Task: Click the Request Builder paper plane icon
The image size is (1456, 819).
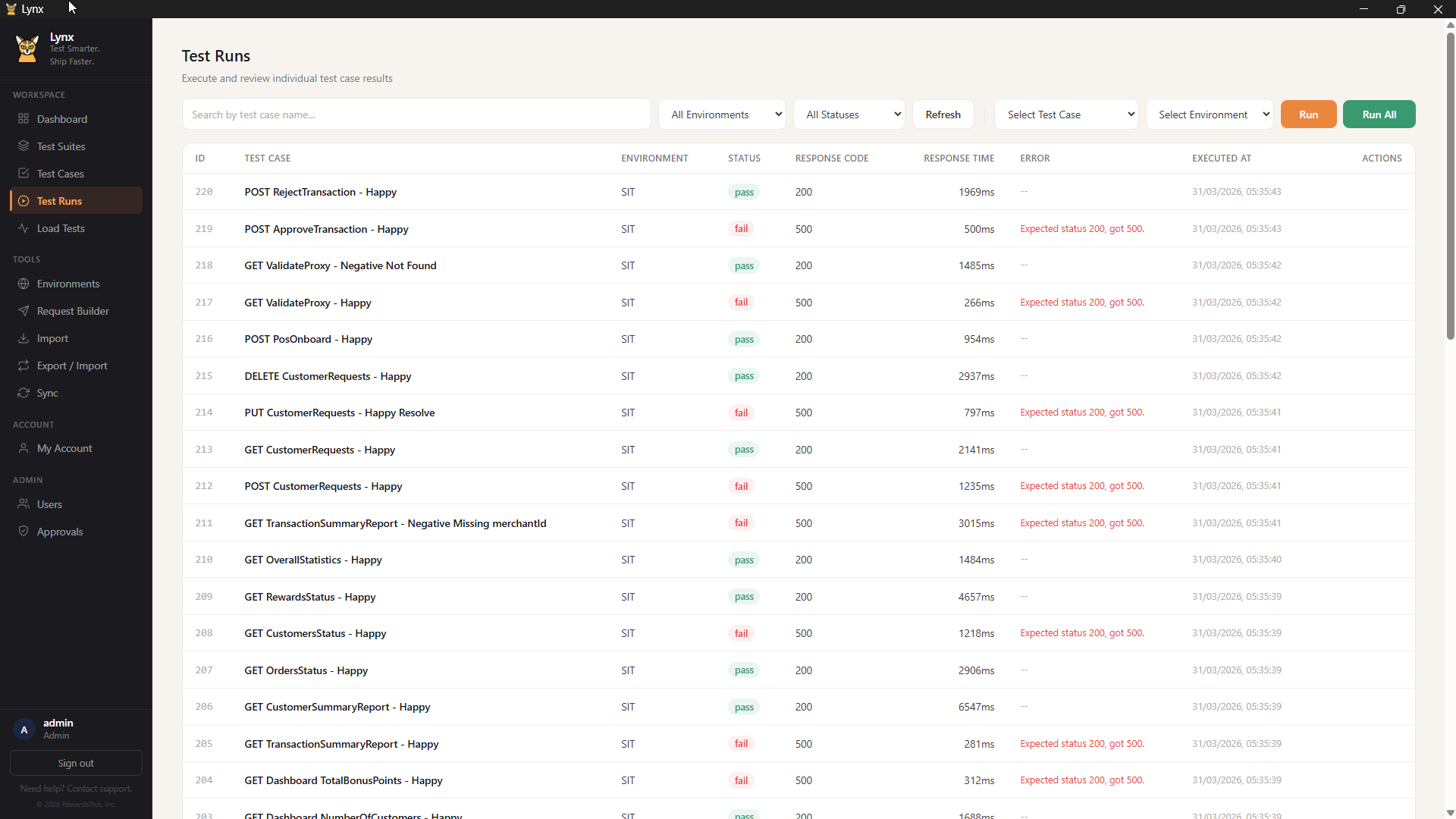Action: [24, 311]
